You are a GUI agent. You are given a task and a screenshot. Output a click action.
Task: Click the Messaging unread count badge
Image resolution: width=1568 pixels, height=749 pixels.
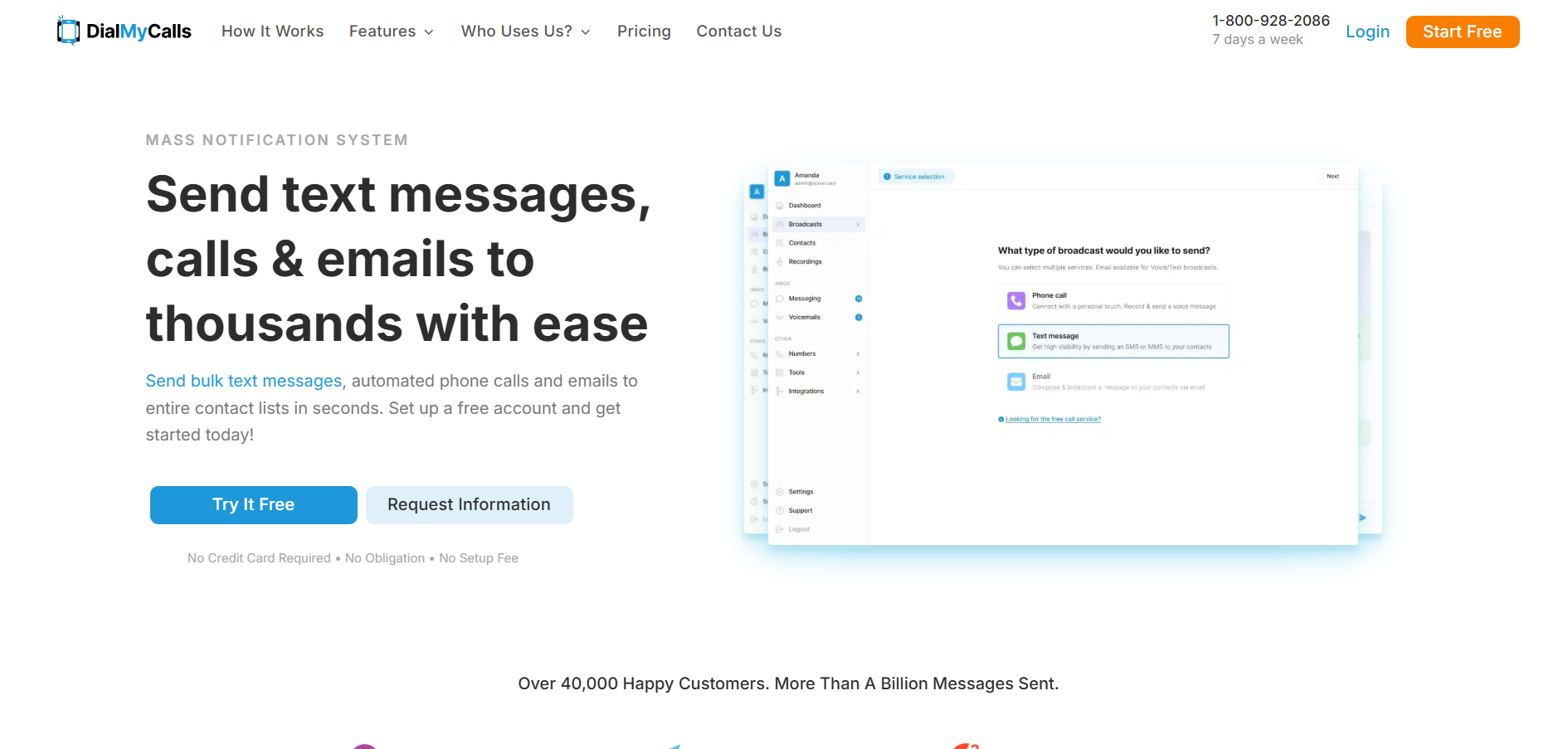click(859, 299)
